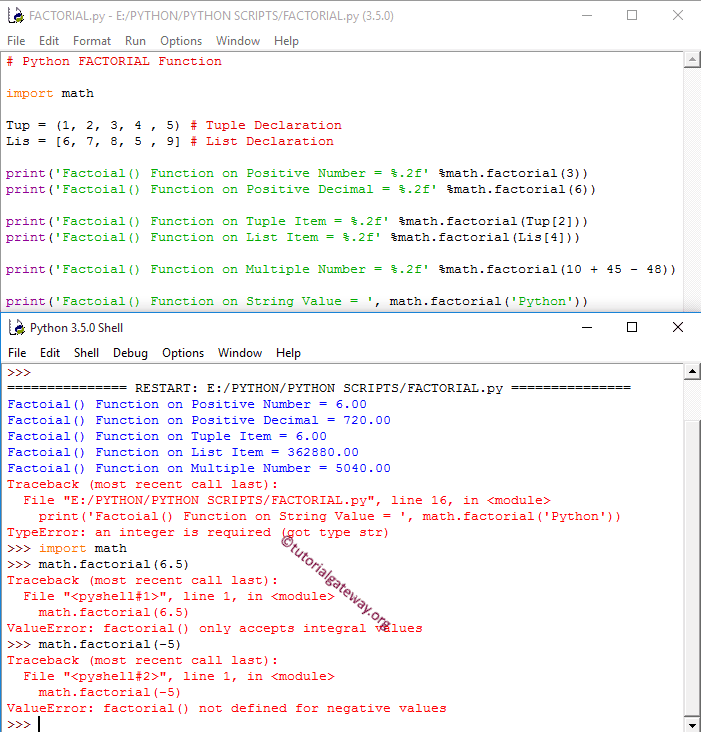This screenshot has width=701, height=732.
Task: Close the Python 3.5.0 Shell window
Action: pos(678,327)
